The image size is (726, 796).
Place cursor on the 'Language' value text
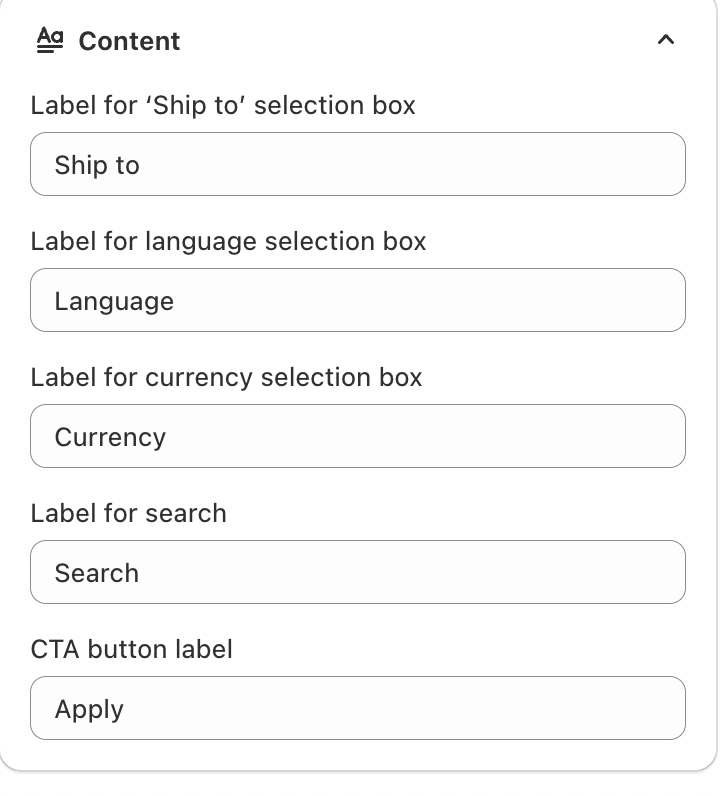(114, 301)
